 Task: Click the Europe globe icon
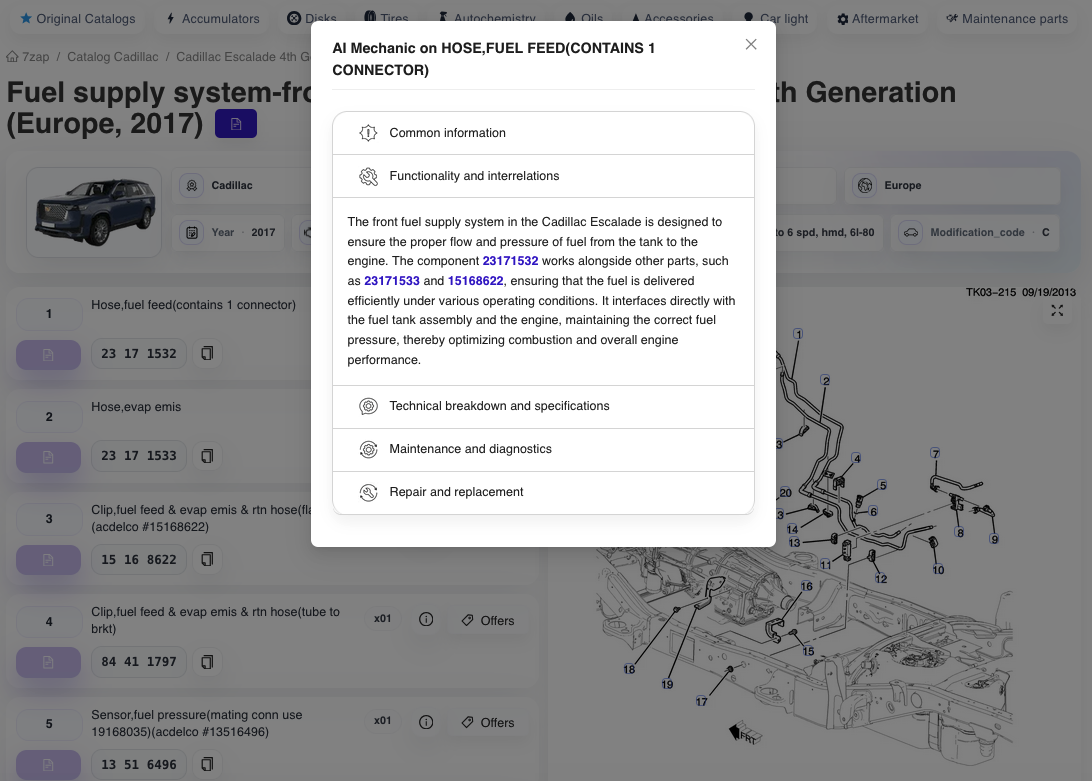click(x=865, y=185)
